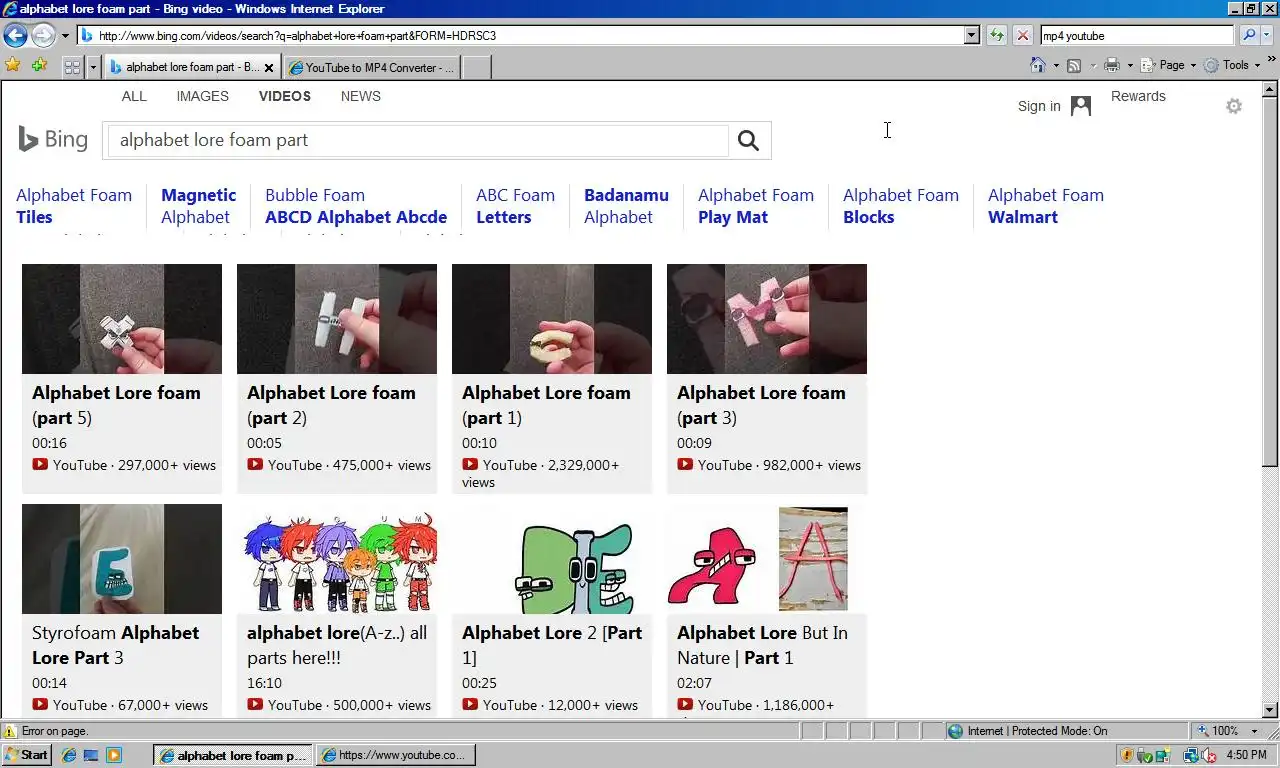Click the 'mp4 youtube' search box
The image size is (1280, 768).
pos(1137,35)
